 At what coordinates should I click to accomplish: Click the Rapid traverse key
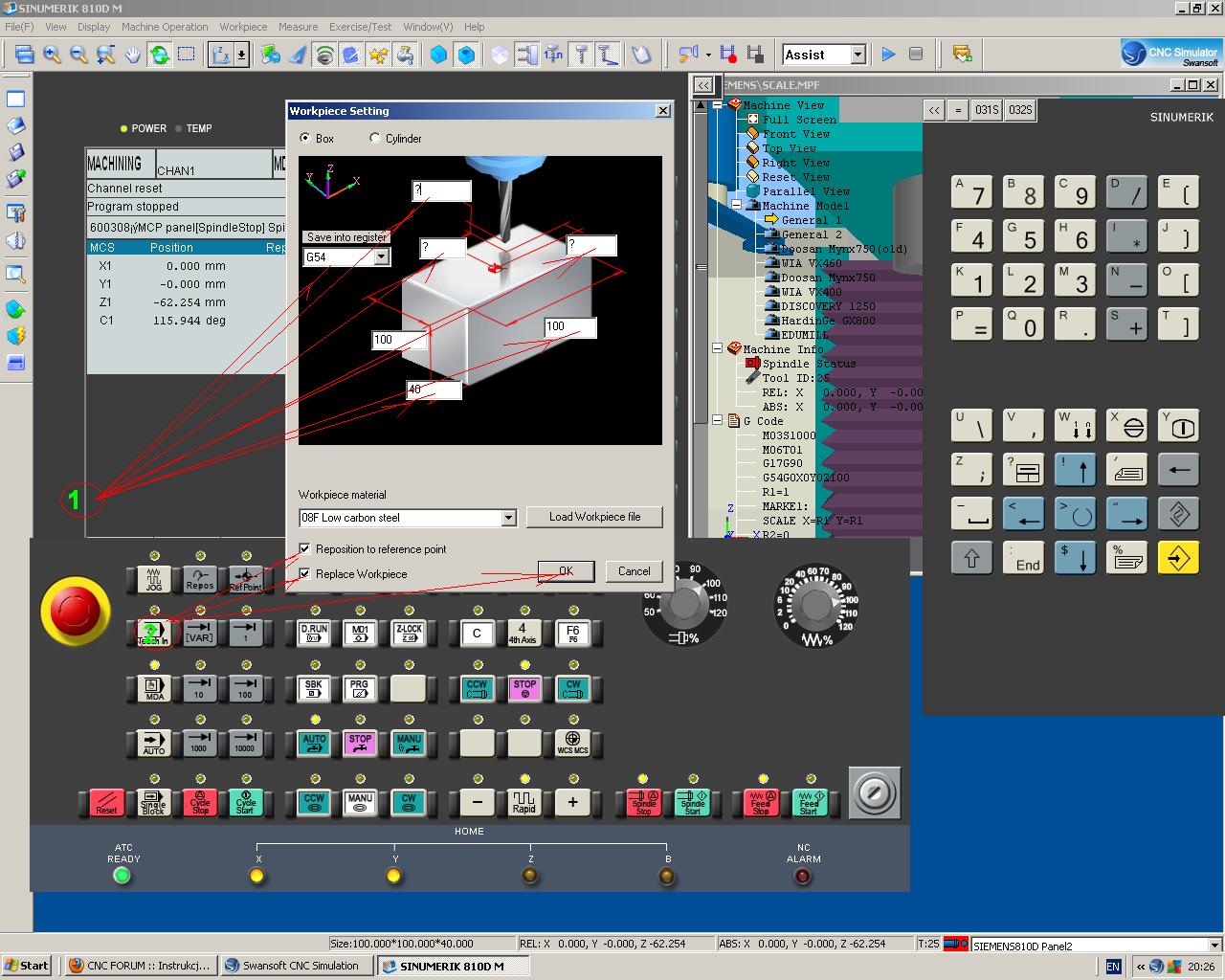tap(523, 802)
